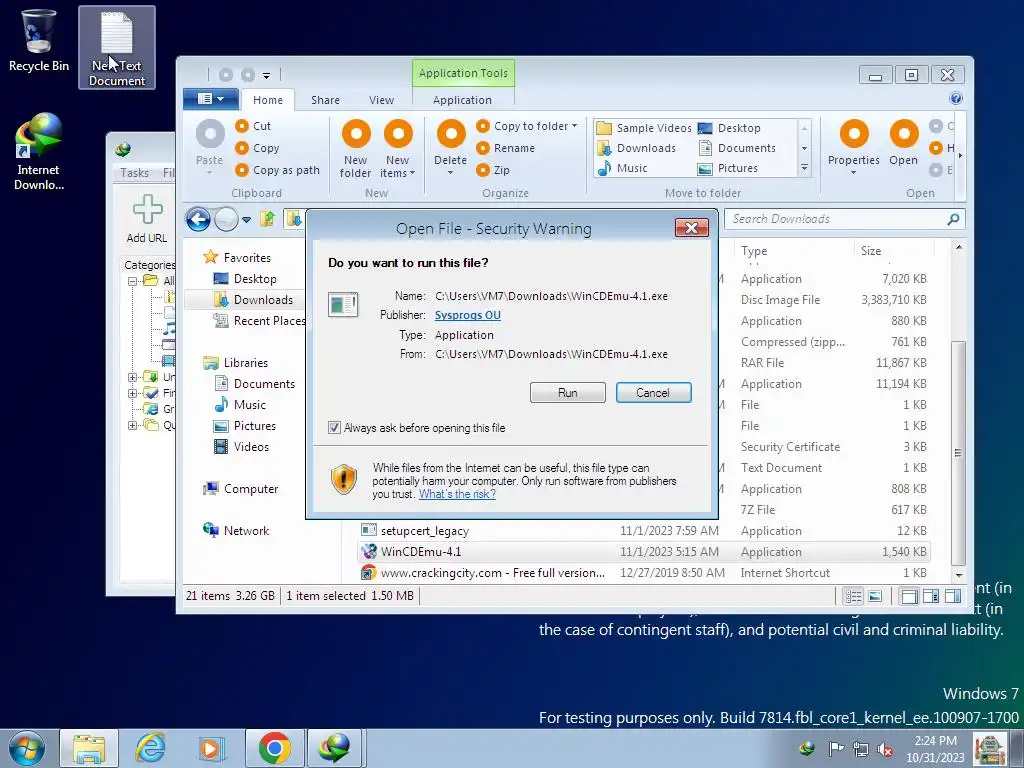Open the New items dropdown

pos(398,167)
